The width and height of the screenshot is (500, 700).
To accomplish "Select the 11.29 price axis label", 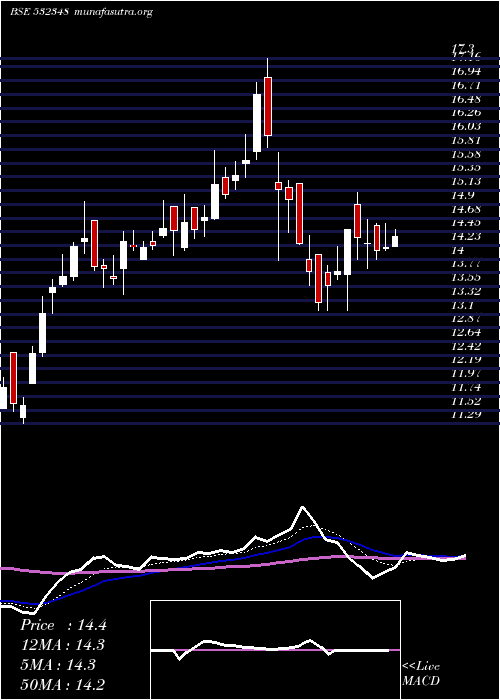I will (x=467, y=415).
